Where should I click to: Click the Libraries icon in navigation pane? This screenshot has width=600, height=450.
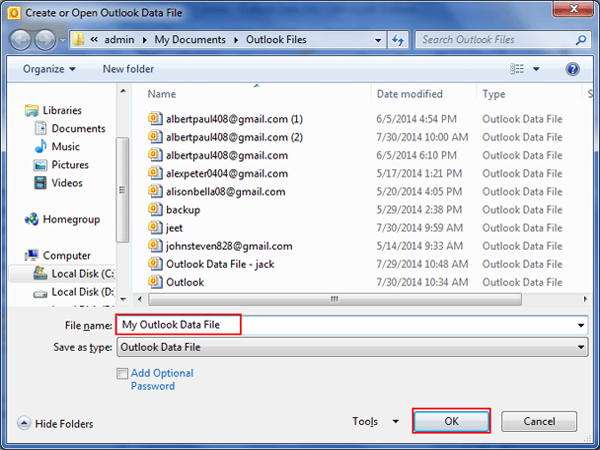(31, 111)
